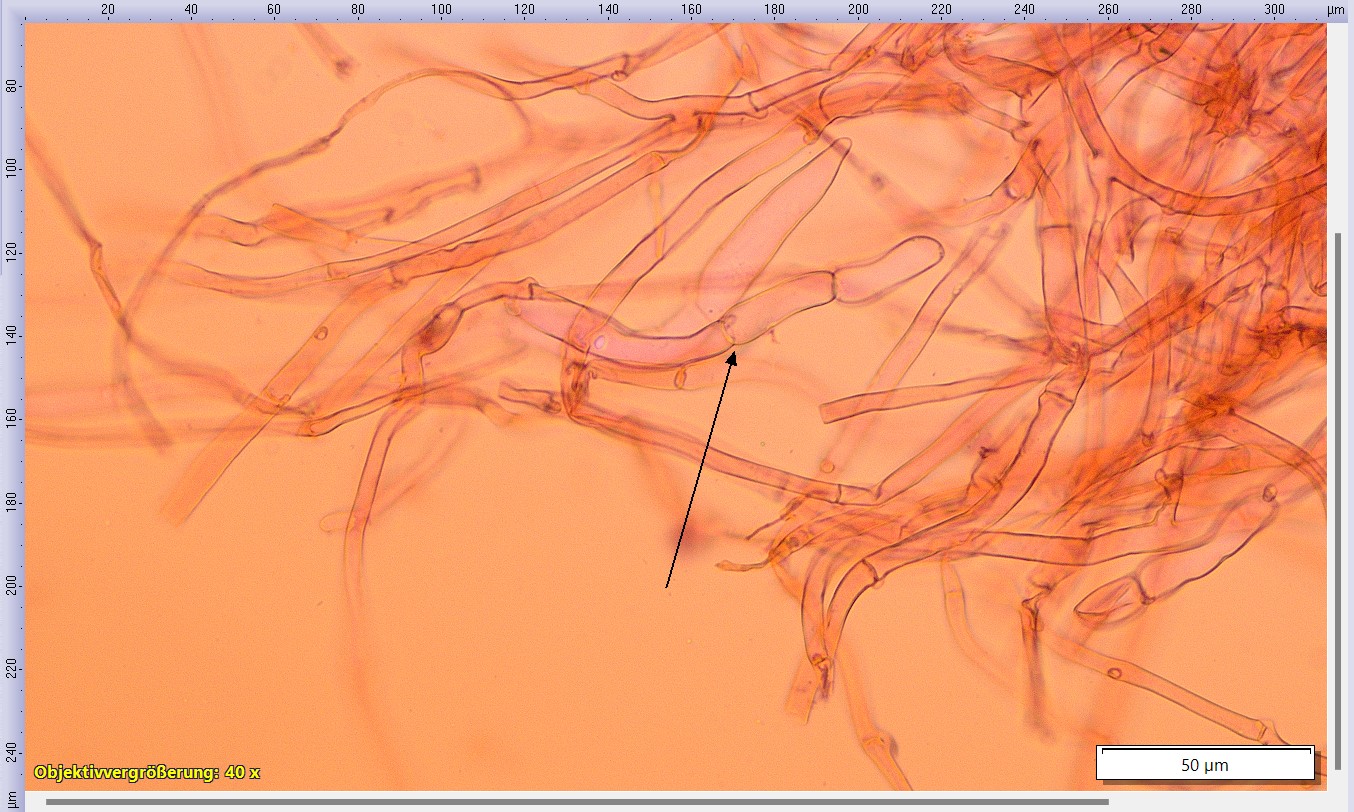This screenshot has height=812, width=1354.
Task: Click the 20 mark on the top ruler
Action: 108,9
